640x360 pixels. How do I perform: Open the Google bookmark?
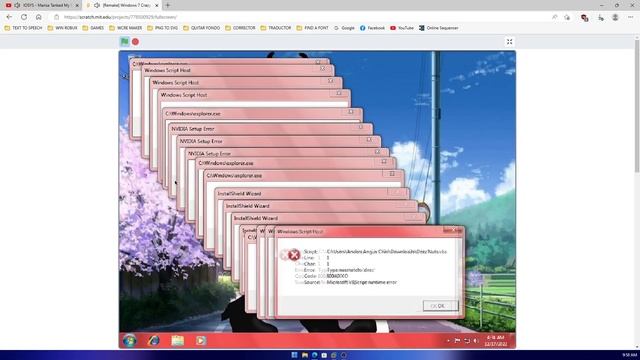(x=344, y=28)
